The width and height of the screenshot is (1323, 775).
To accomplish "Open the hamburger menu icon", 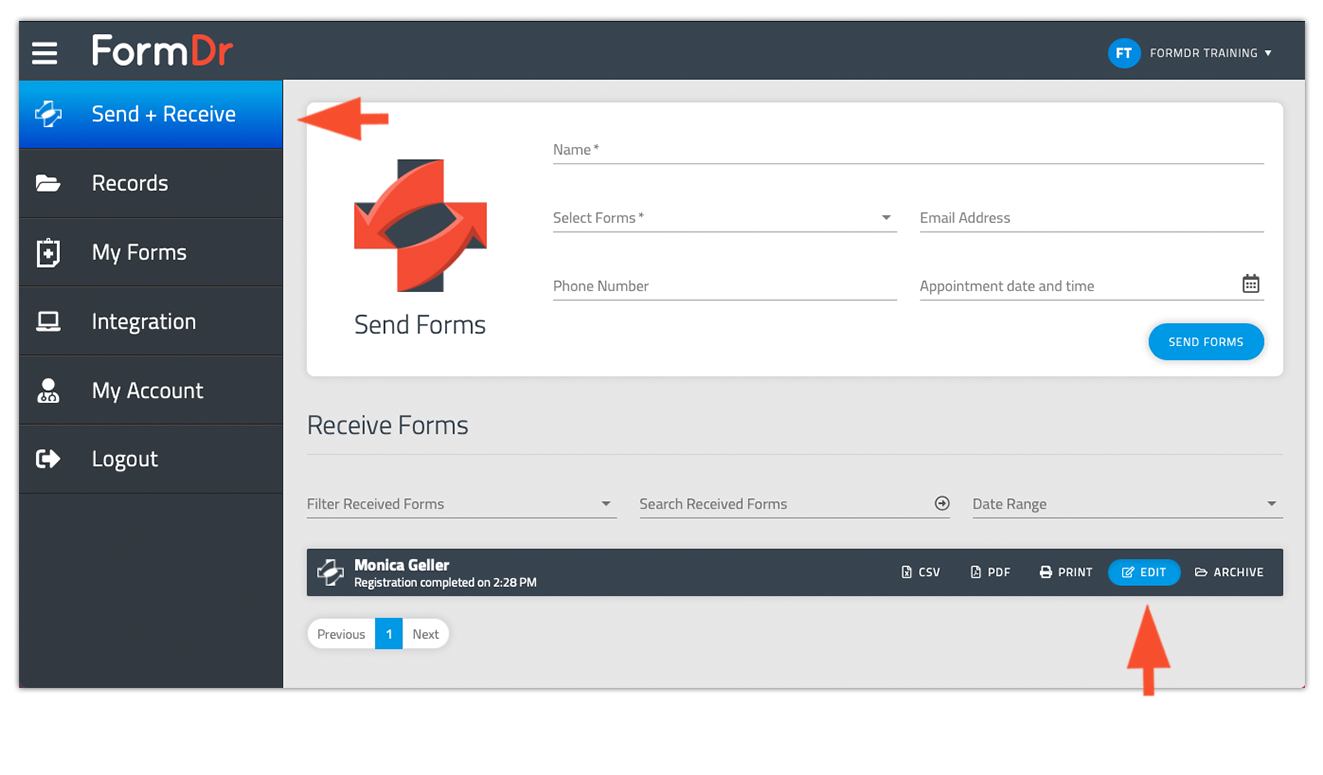I will point(44,52).
